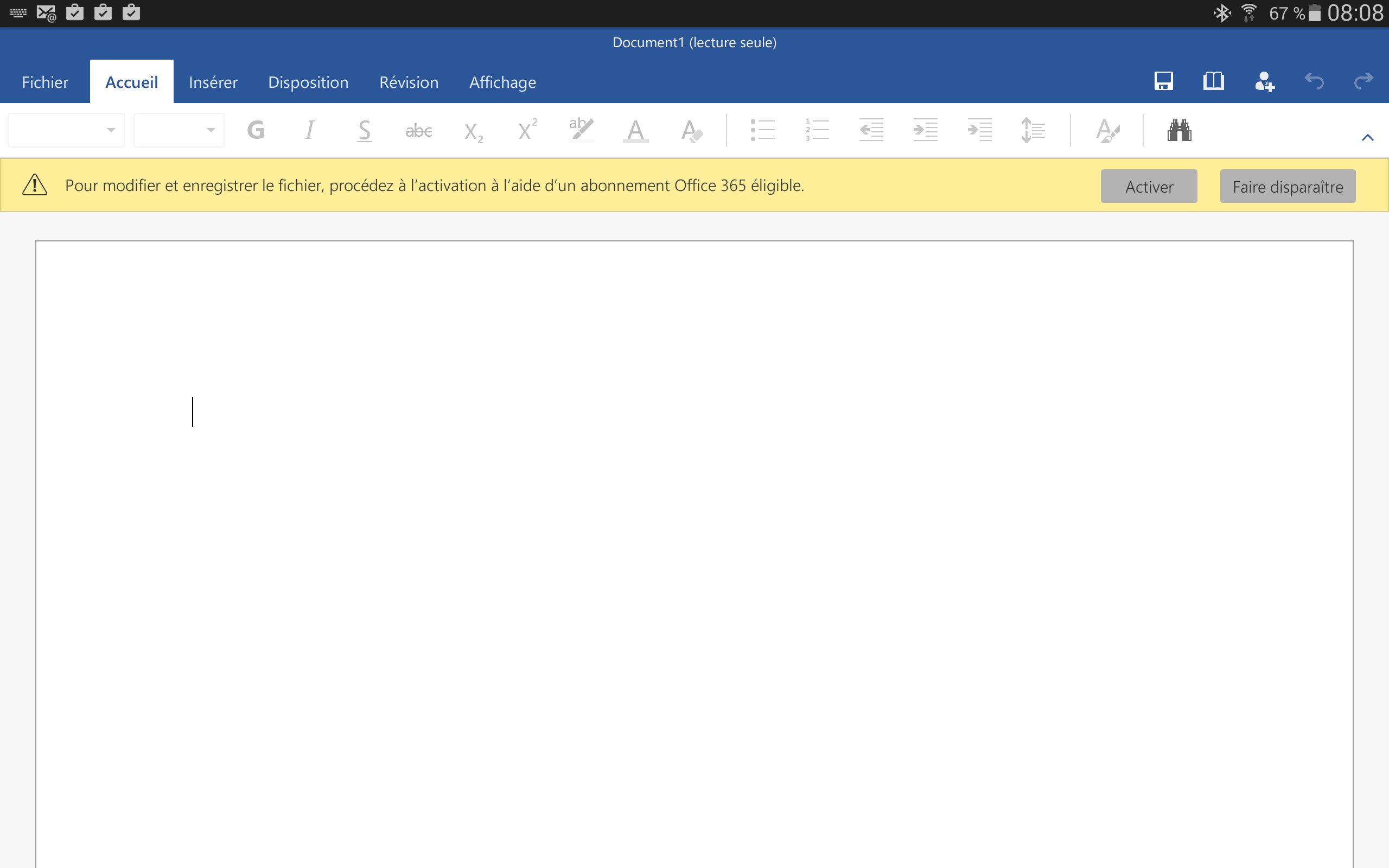Collapse the ribbon with chevron
The height and width of the screenshot is (868, 1389).
click(1368, 137)
